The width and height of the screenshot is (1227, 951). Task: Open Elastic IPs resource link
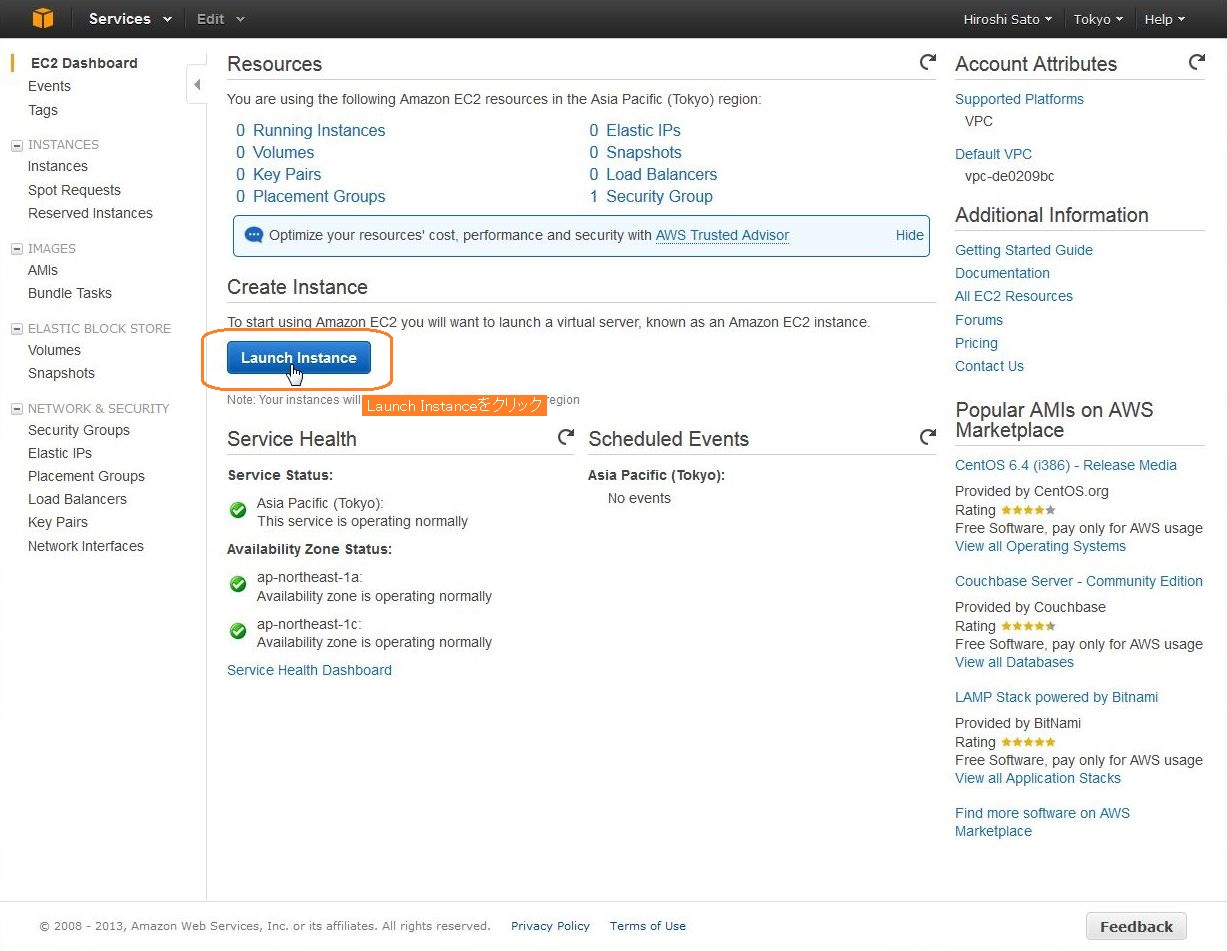pyautogui.click(x=643, y=130)
